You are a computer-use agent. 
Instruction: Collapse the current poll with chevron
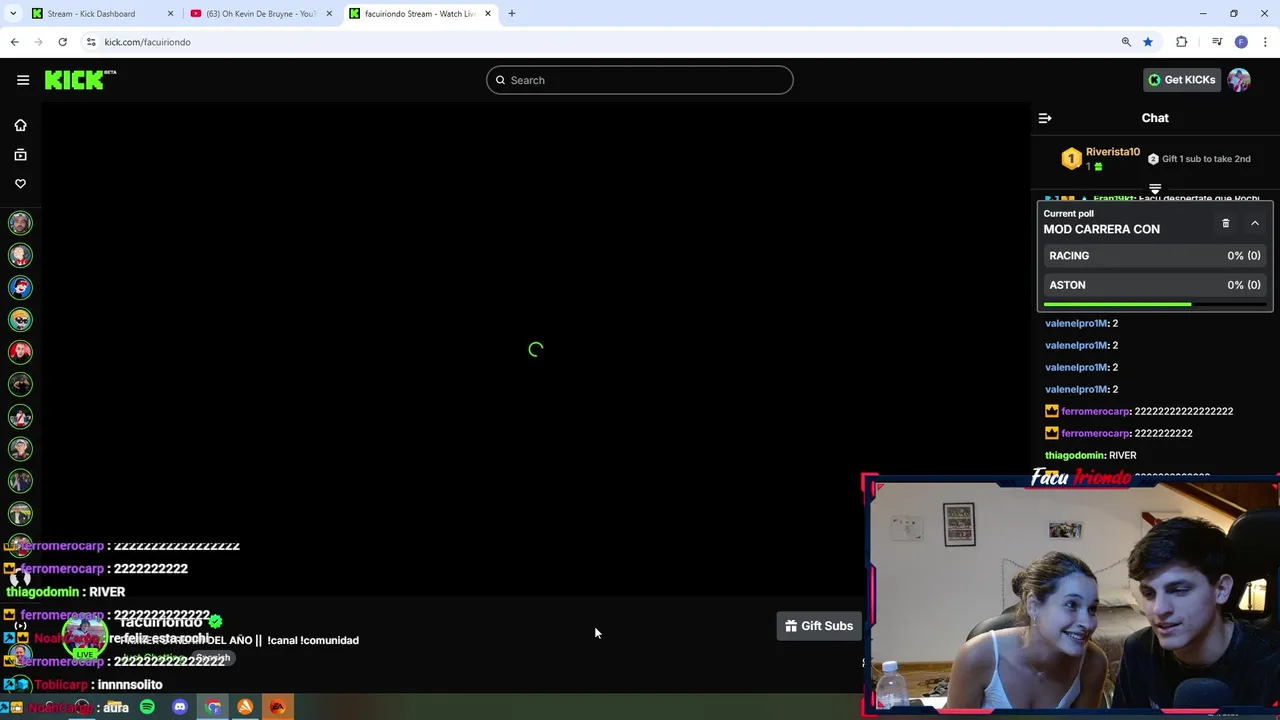pyautogui.click(x=1255, y=223)
